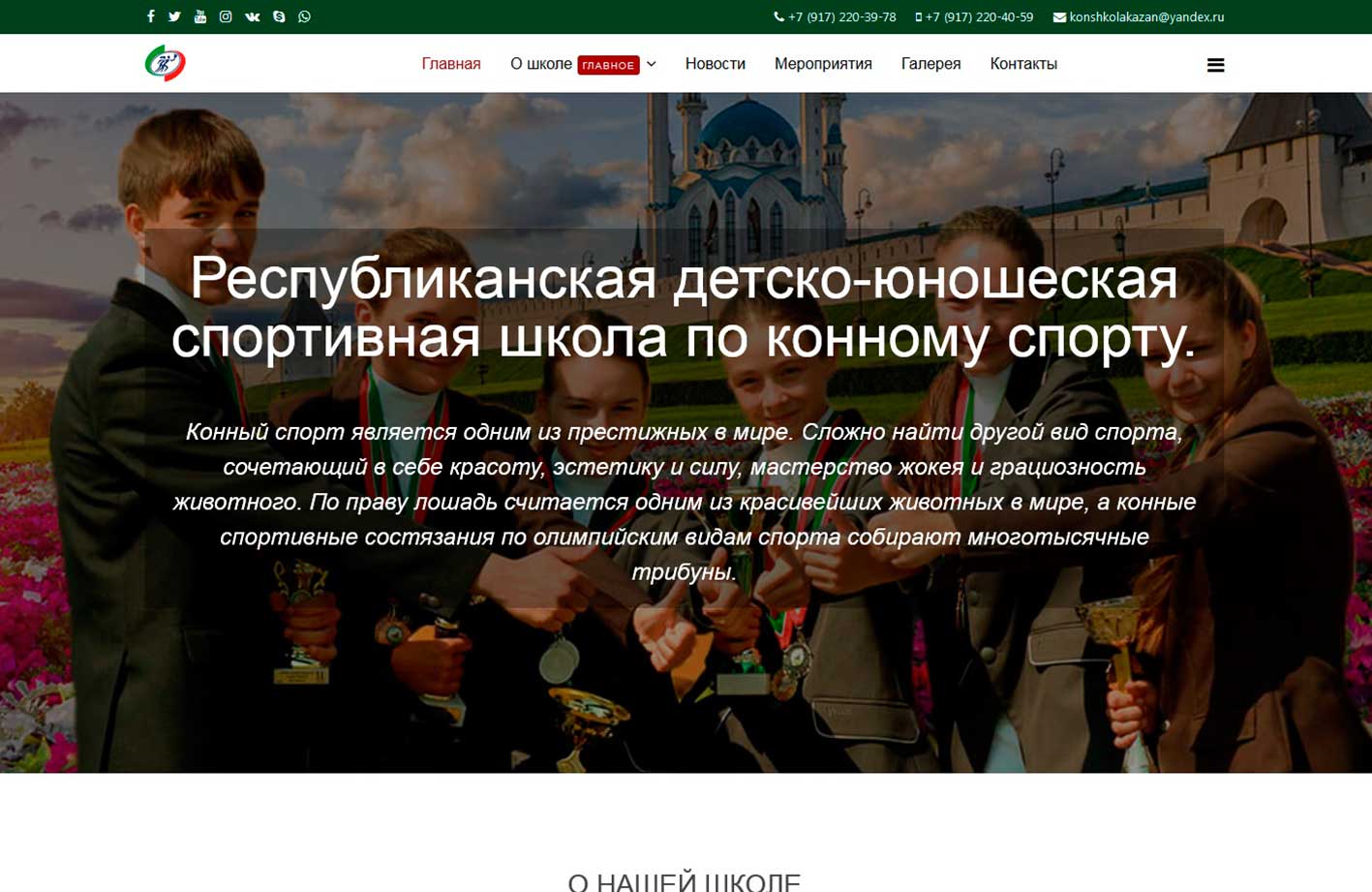1372x892 pixels.
Task: Click the school logo
Action: pyautogui.click(x=166, y=63)
